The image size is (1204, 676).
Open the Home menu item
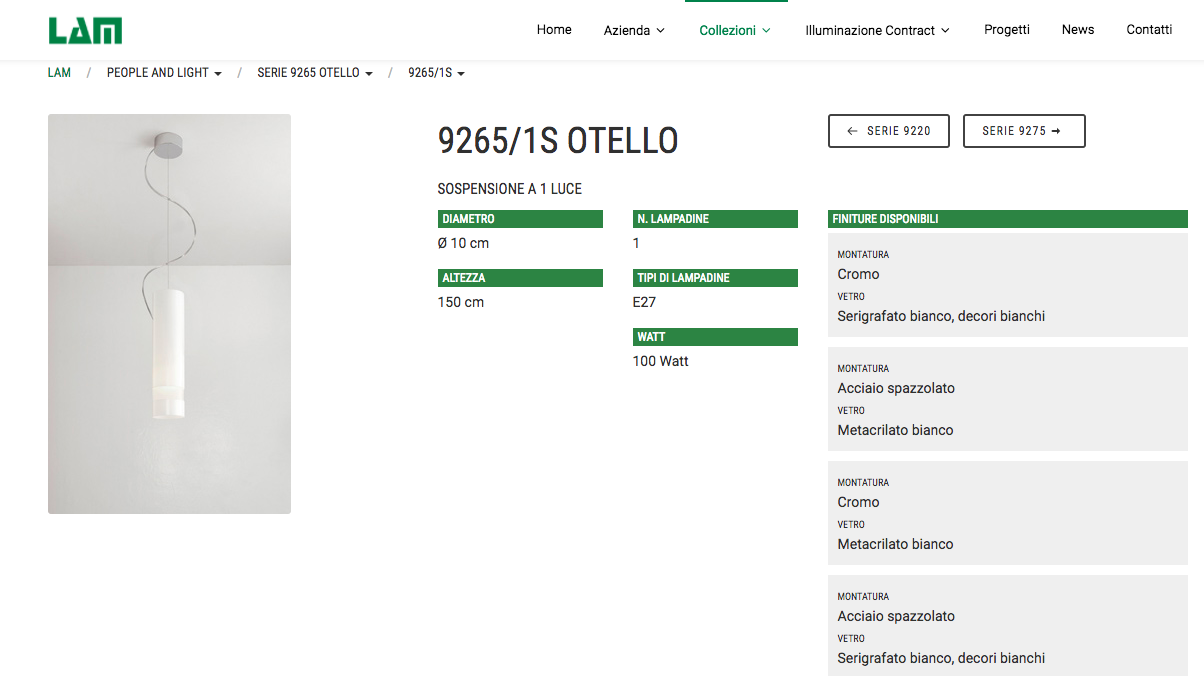(x=554, y=30)
